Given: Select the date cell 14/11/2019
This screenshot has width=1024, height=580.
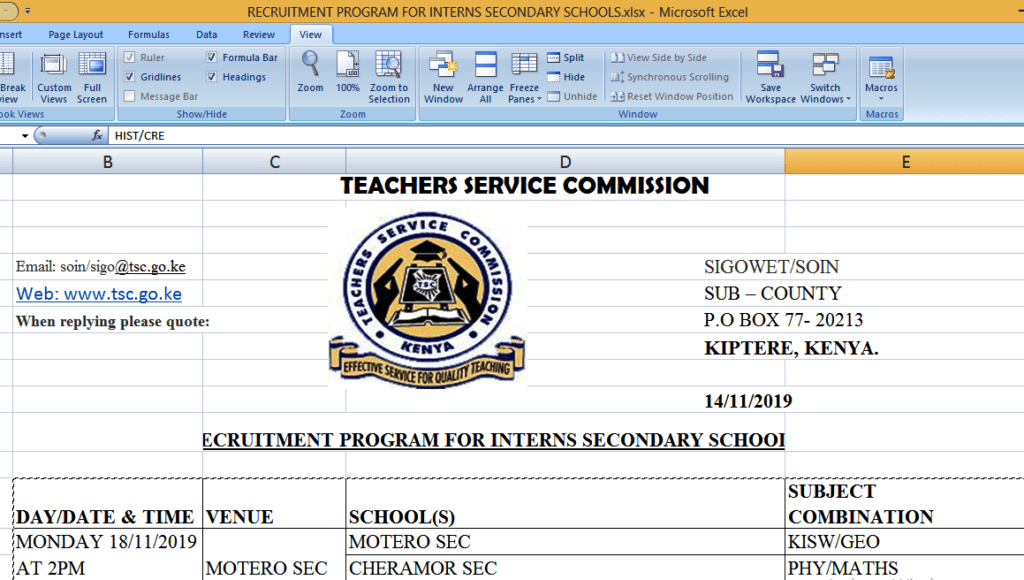Looking at the screenshot, I should click(x=748, y=401).
